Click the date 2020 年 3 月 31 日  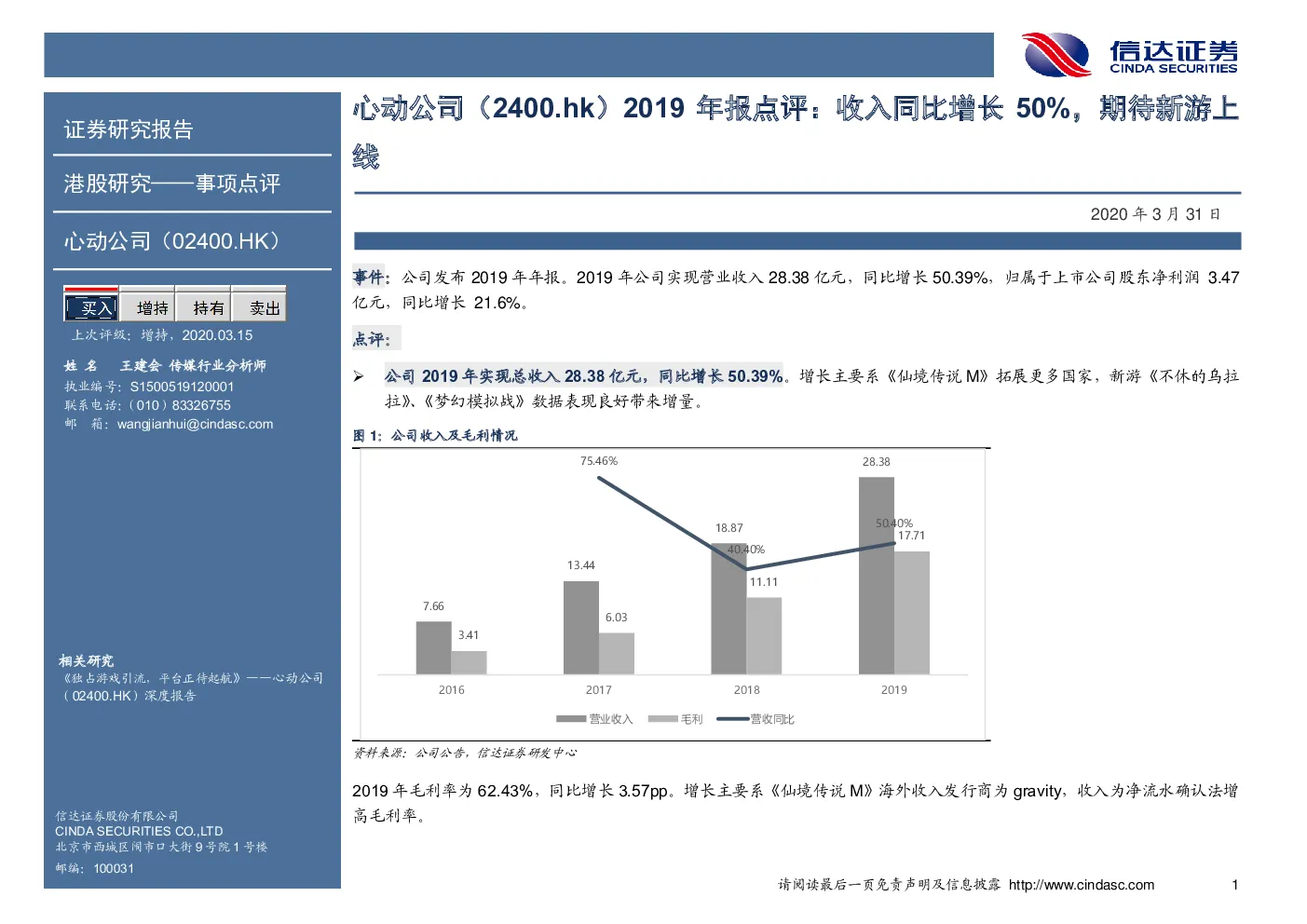point(1155,214)
